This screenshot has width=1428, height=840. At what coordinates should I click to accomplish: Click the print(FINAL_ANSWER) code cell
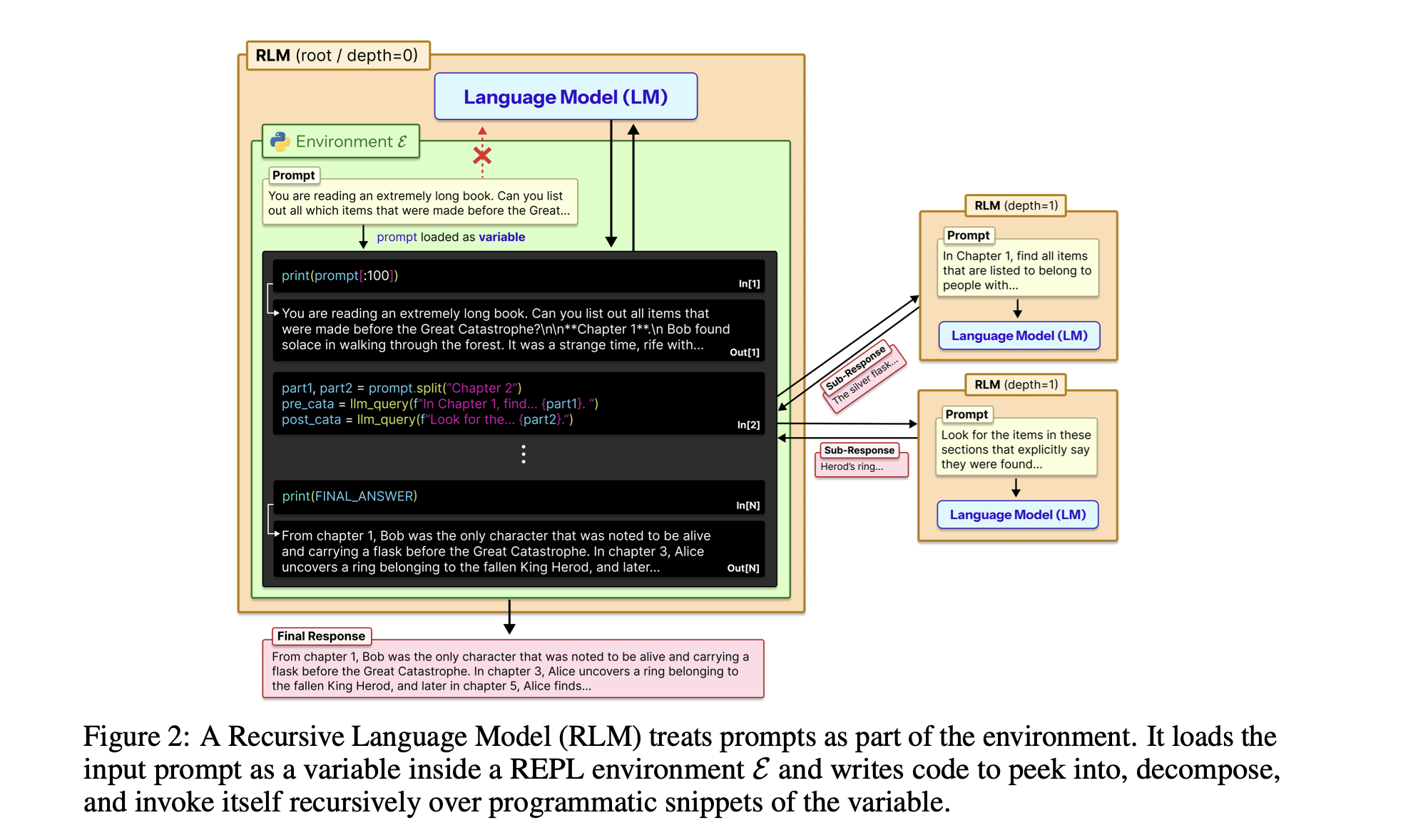(x=519, y=496)
